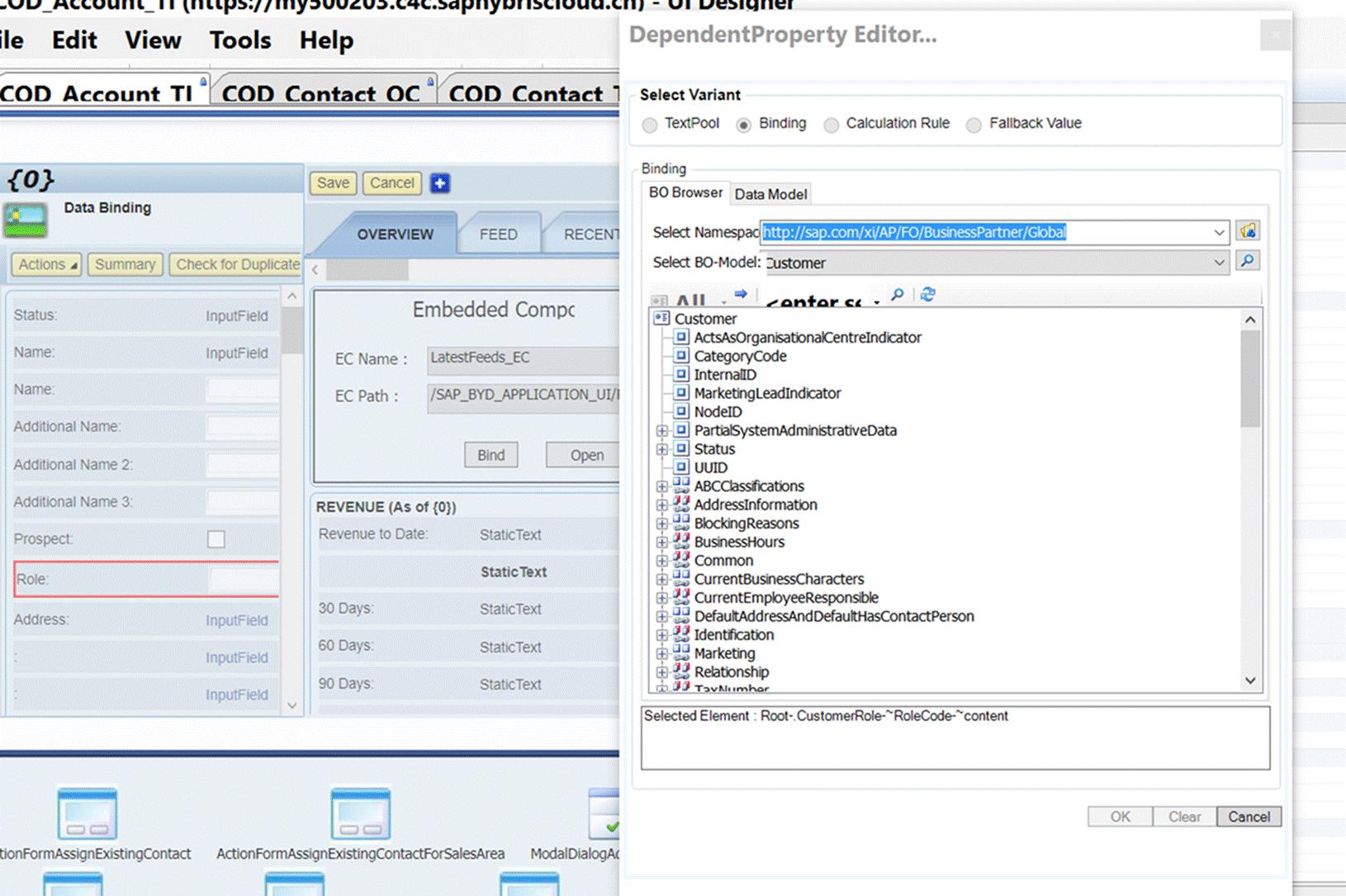Switch to the Data Model tab

[770, 194]
